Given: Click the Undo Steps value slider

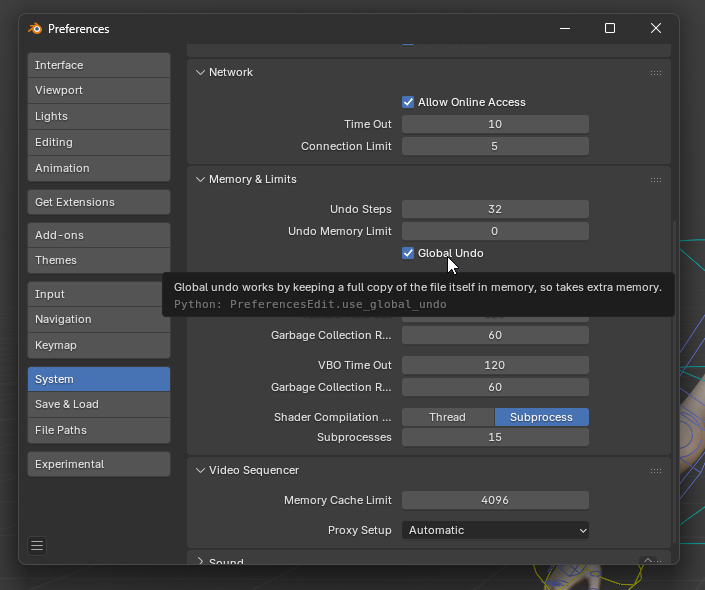Looking at the screenshot, I should pyautogui.click(x=495, y=209).
